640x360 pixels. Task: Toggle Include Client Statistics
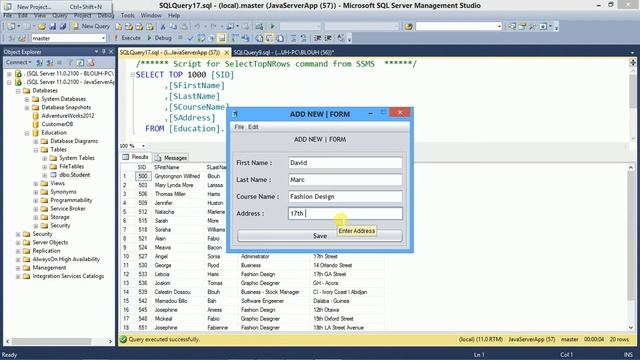click(x=245, y=38)
